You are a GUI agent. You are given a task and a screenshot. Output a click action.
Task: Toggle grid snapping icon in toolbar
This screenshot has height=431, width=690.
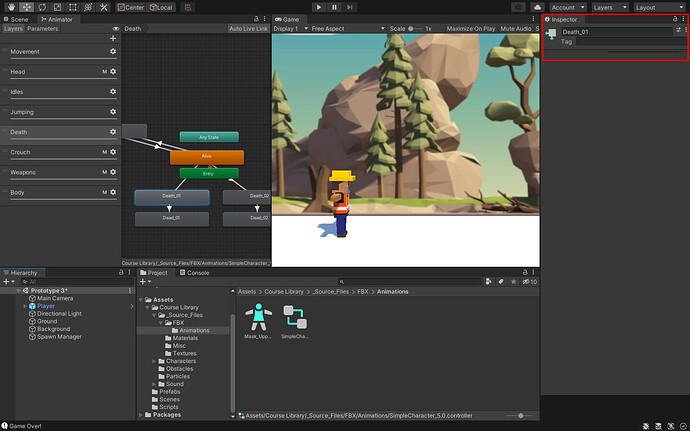click(x=188, y=7)
